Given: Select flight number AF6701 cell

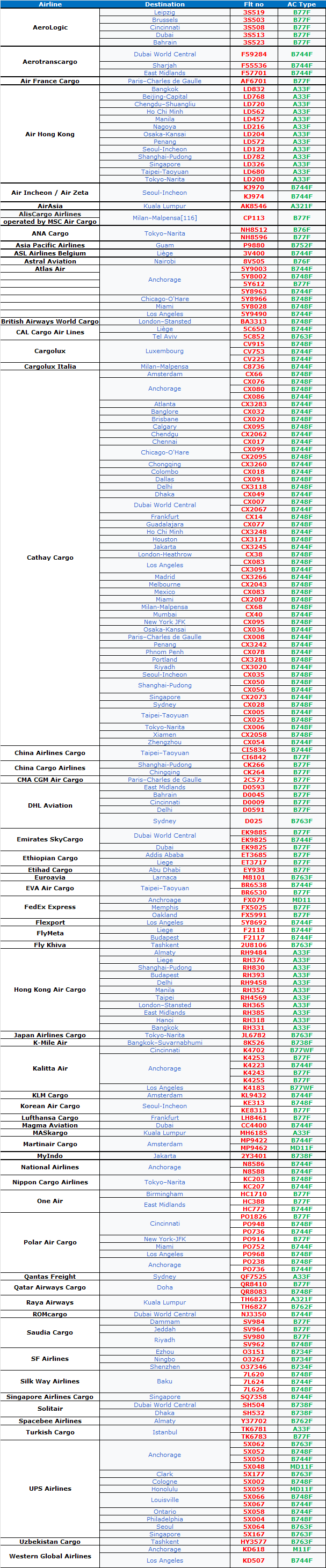Looking at the screenshot, I should pyautogui.click(x=253, y=81).
